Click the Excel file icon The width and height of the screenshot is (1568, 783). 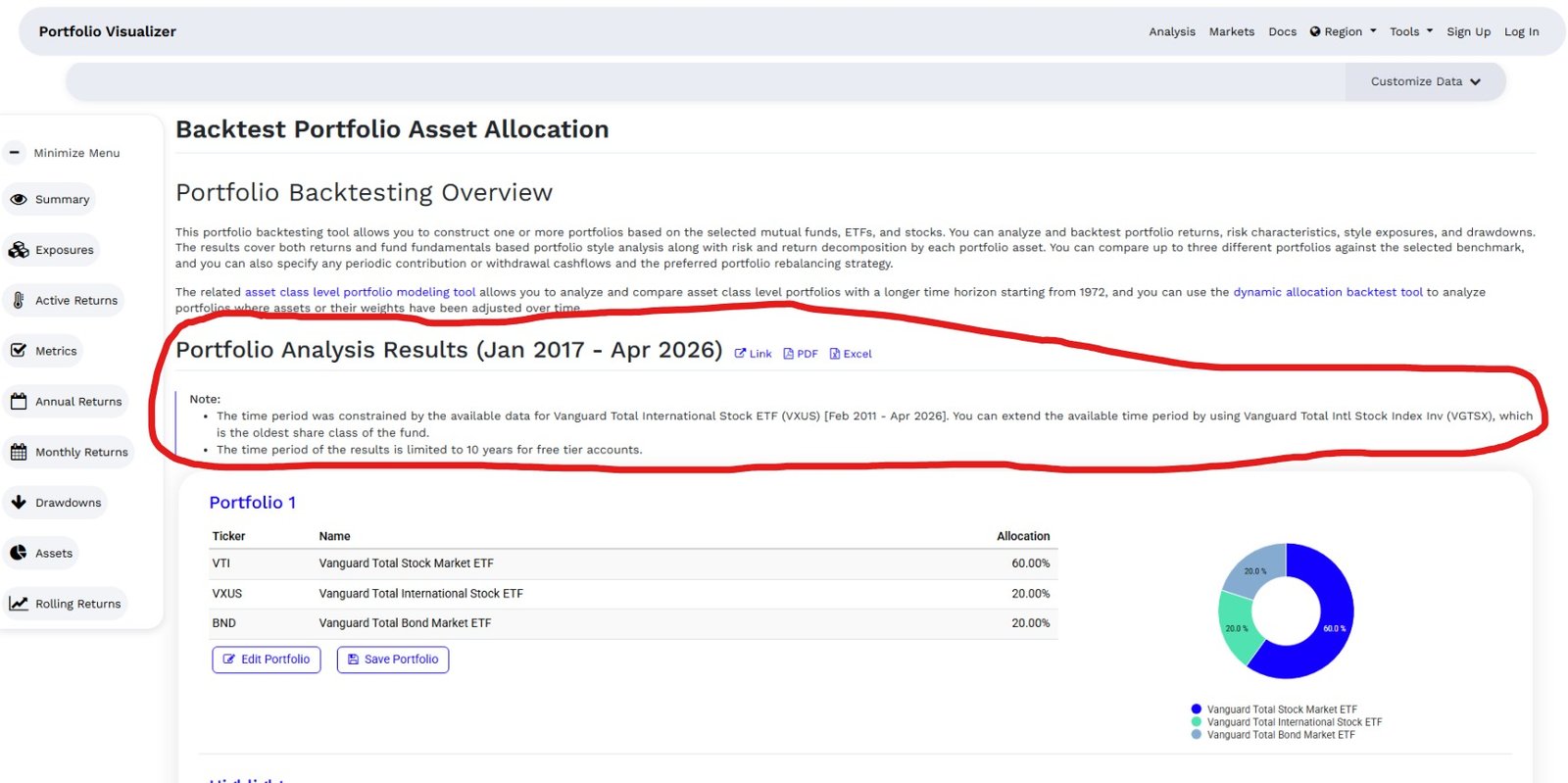(x=835, y=354)
